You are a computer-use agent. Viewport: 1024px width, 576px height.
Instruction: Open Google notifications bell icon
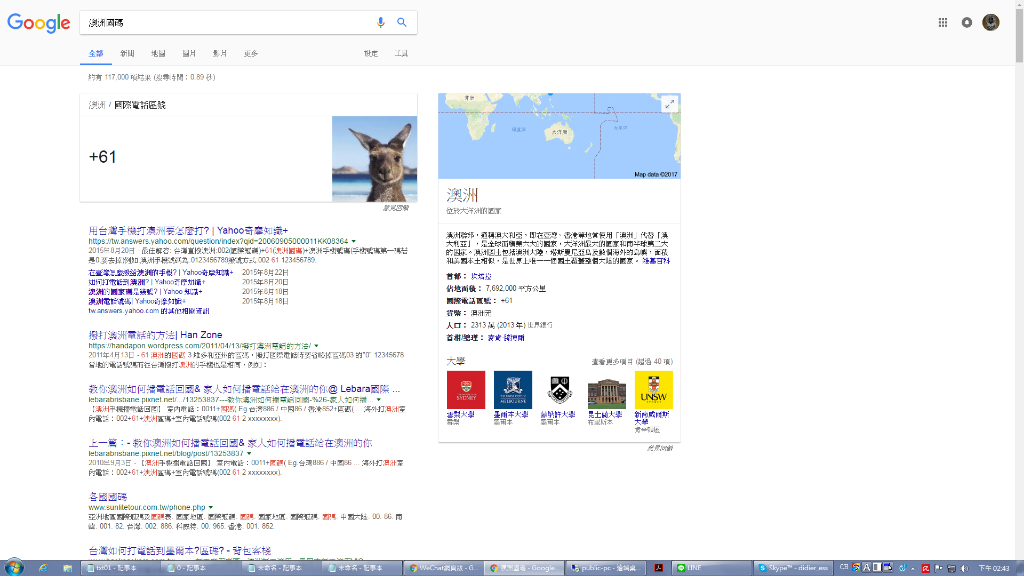coord(966,22)
